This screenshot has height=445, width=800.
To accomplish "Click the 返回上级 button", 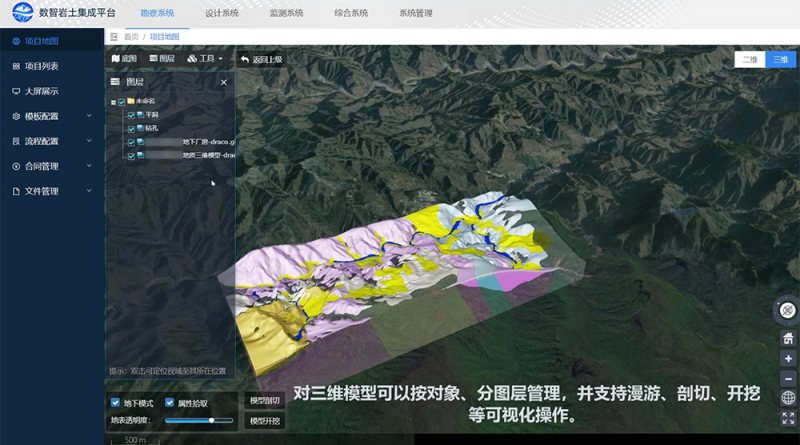I will coord(261,59).
